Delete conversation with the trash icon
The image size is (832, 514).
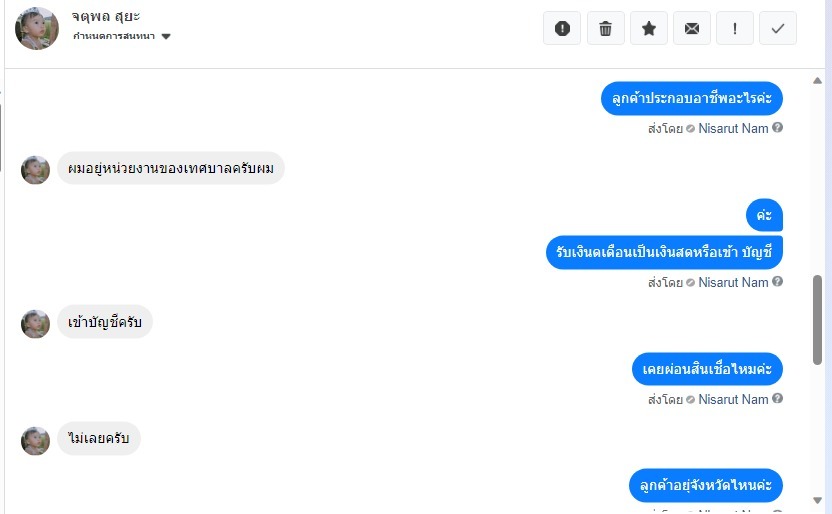point(605,28)
